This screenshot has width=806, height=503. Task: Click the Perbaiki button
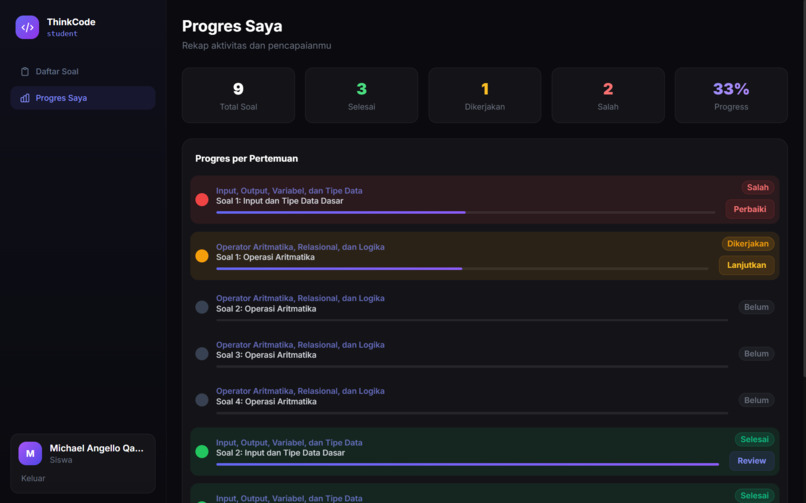coord(749,209)
